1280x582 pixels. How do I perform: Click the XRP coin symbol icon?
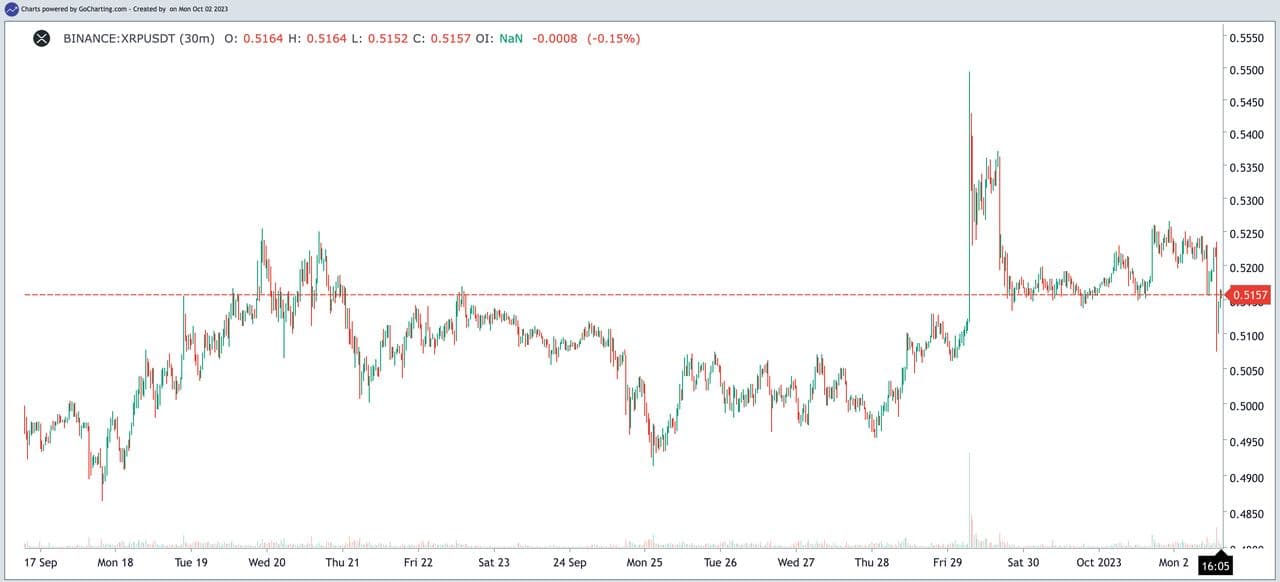pos(41,39)
